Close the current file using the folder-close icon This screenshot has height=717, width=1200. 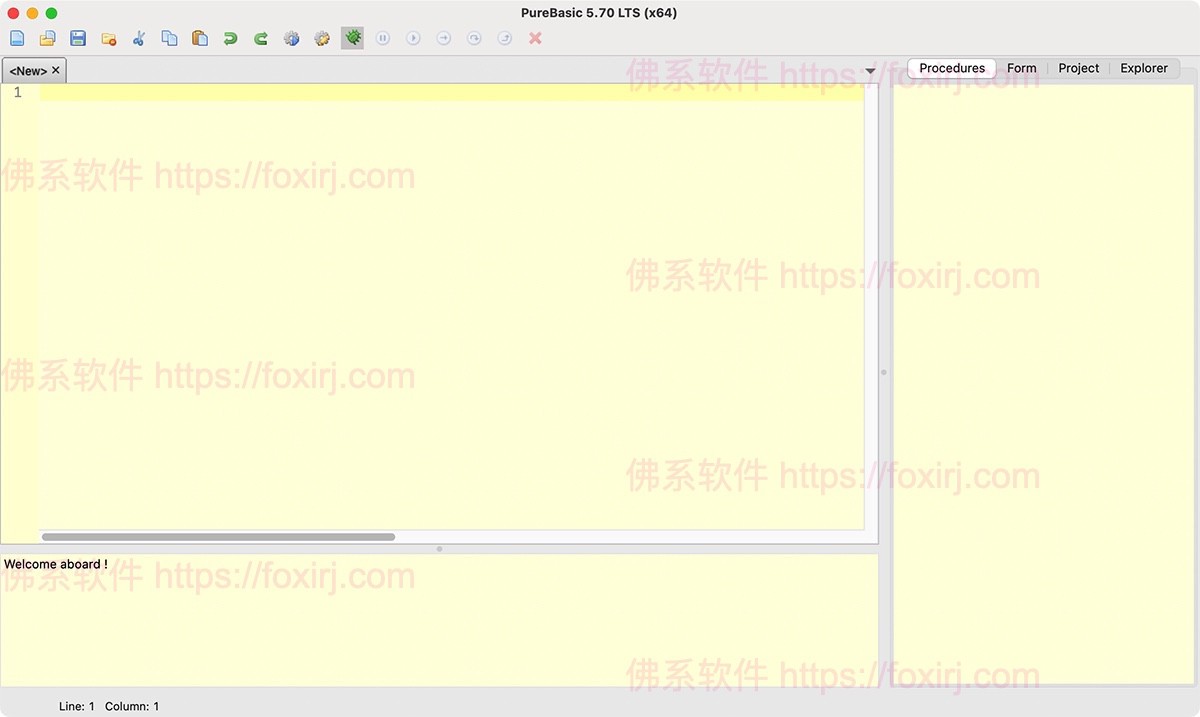coord(109,38)
